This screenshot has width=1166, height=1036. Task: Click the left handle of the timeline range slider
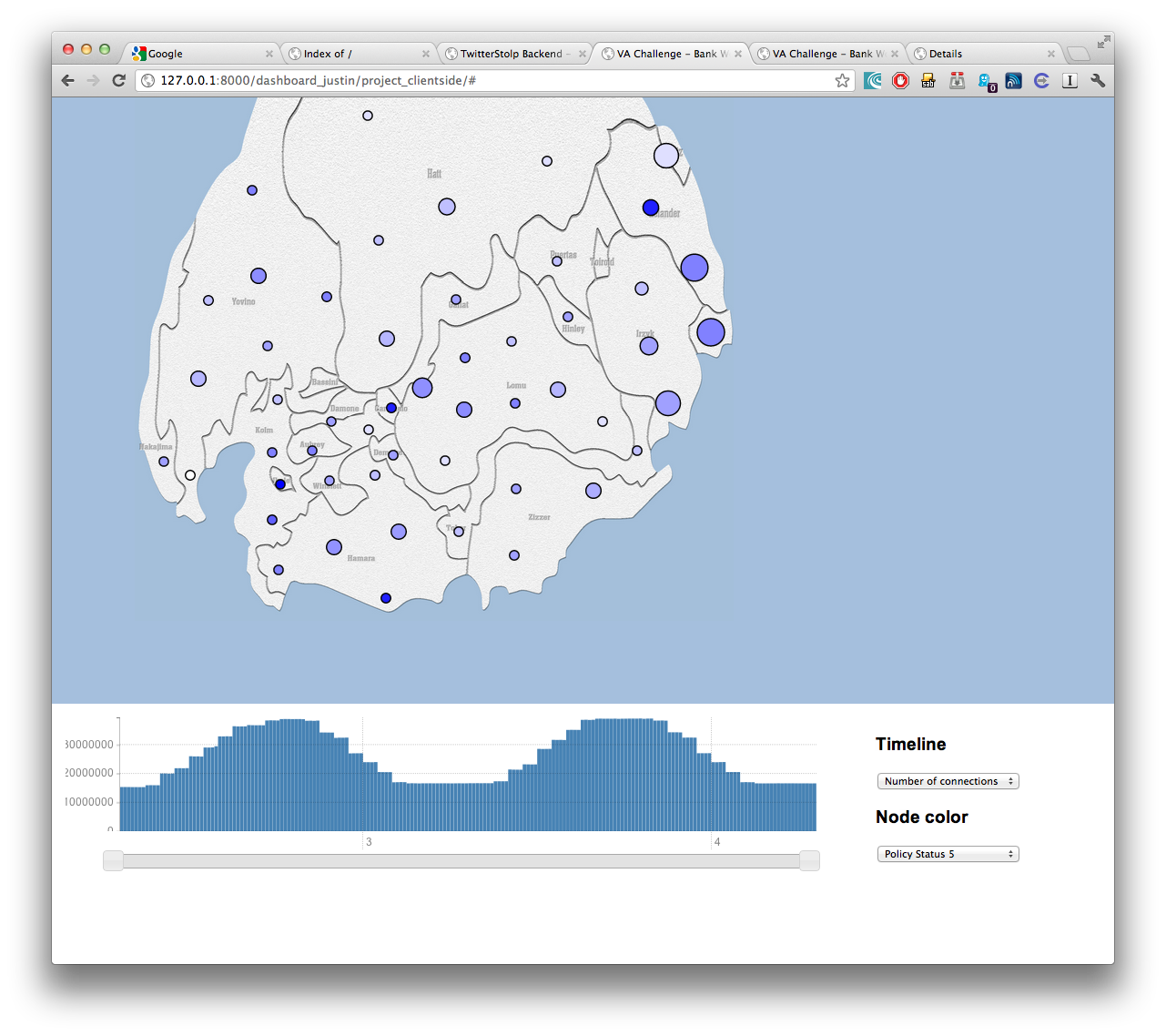click(x=113, y=860)
